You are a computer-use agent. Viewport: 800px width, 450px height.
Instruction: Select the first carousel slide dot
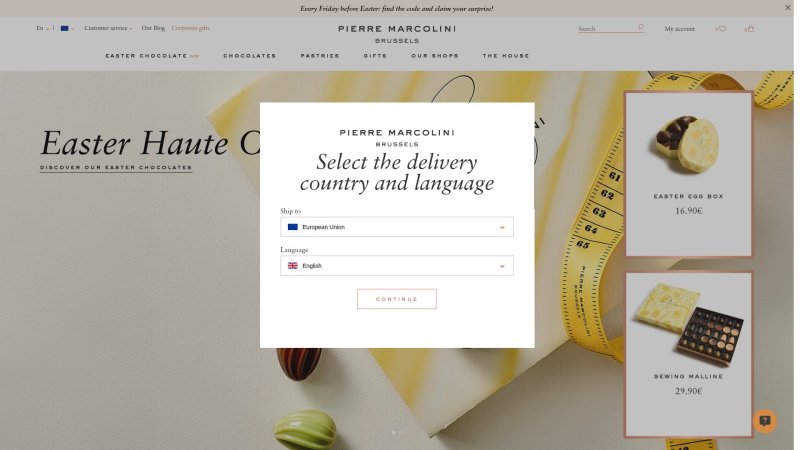click(x=393, y=432)
